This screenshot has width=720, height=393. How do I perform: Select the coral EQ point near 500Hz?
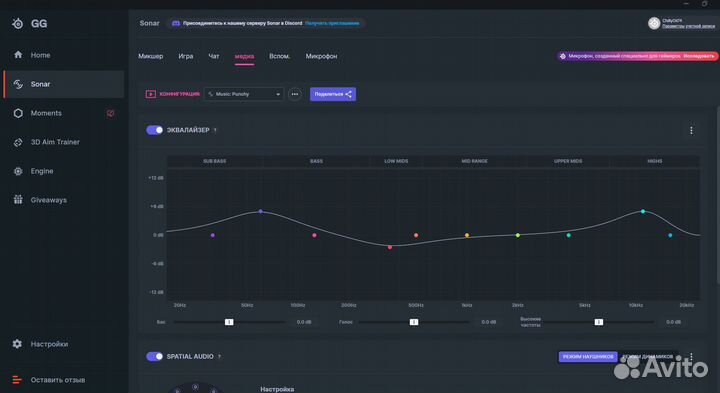point(416,235)
